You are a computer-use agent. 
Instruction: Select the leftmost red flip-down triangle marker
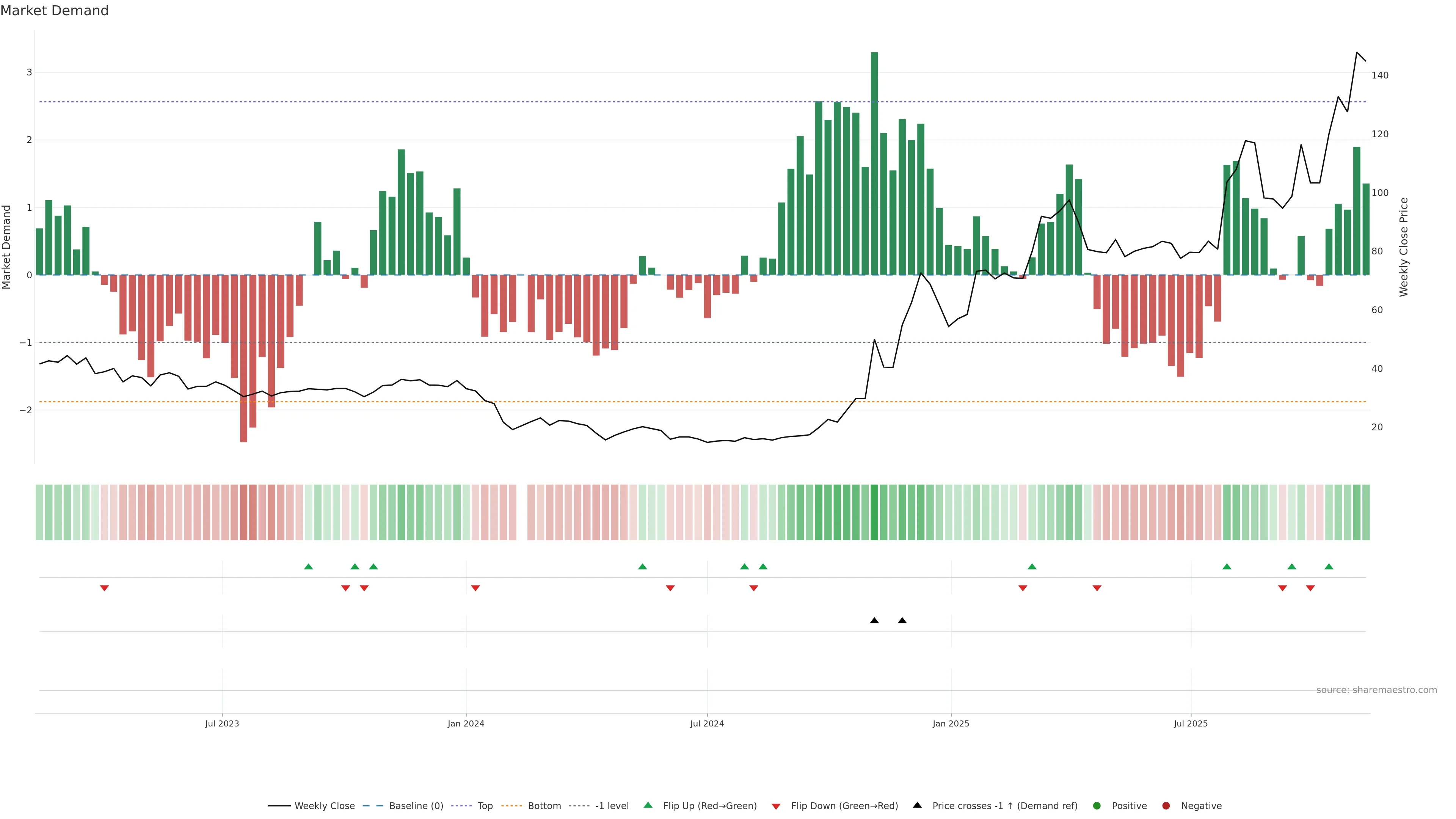point(105,588)
